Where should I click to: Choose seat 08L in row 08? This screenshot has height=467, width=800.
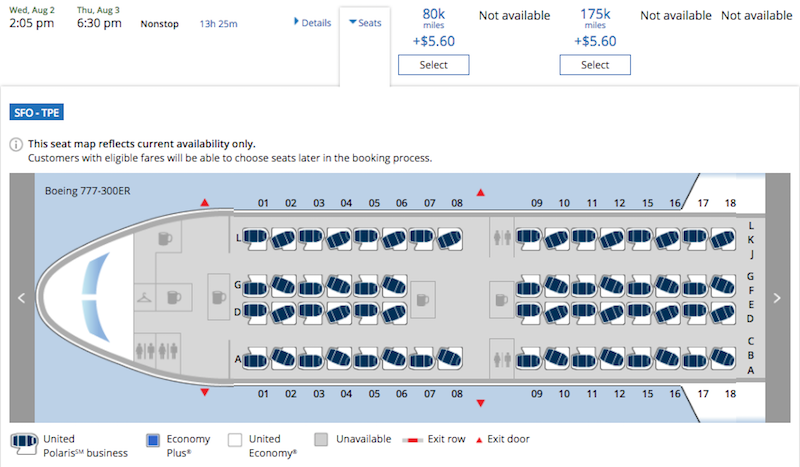pyautogui.click(x=449, y=238)
